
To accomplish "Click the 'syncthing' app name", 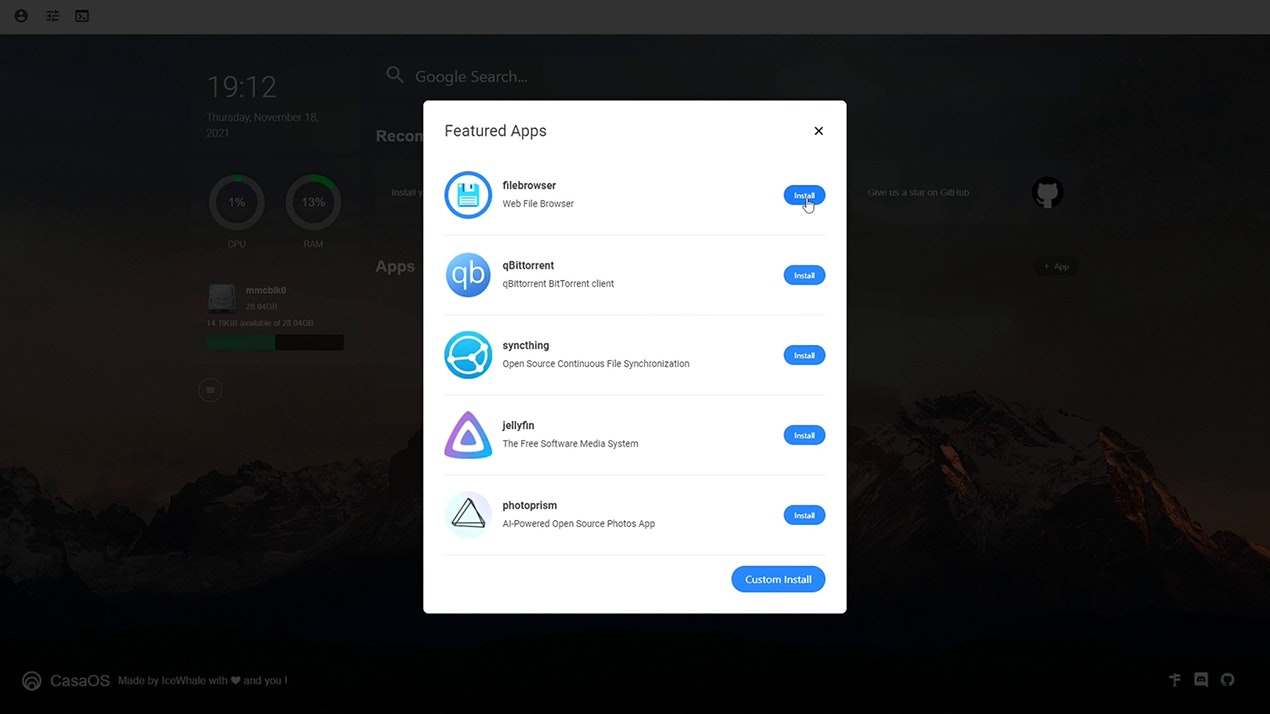I will click(526, 346).
